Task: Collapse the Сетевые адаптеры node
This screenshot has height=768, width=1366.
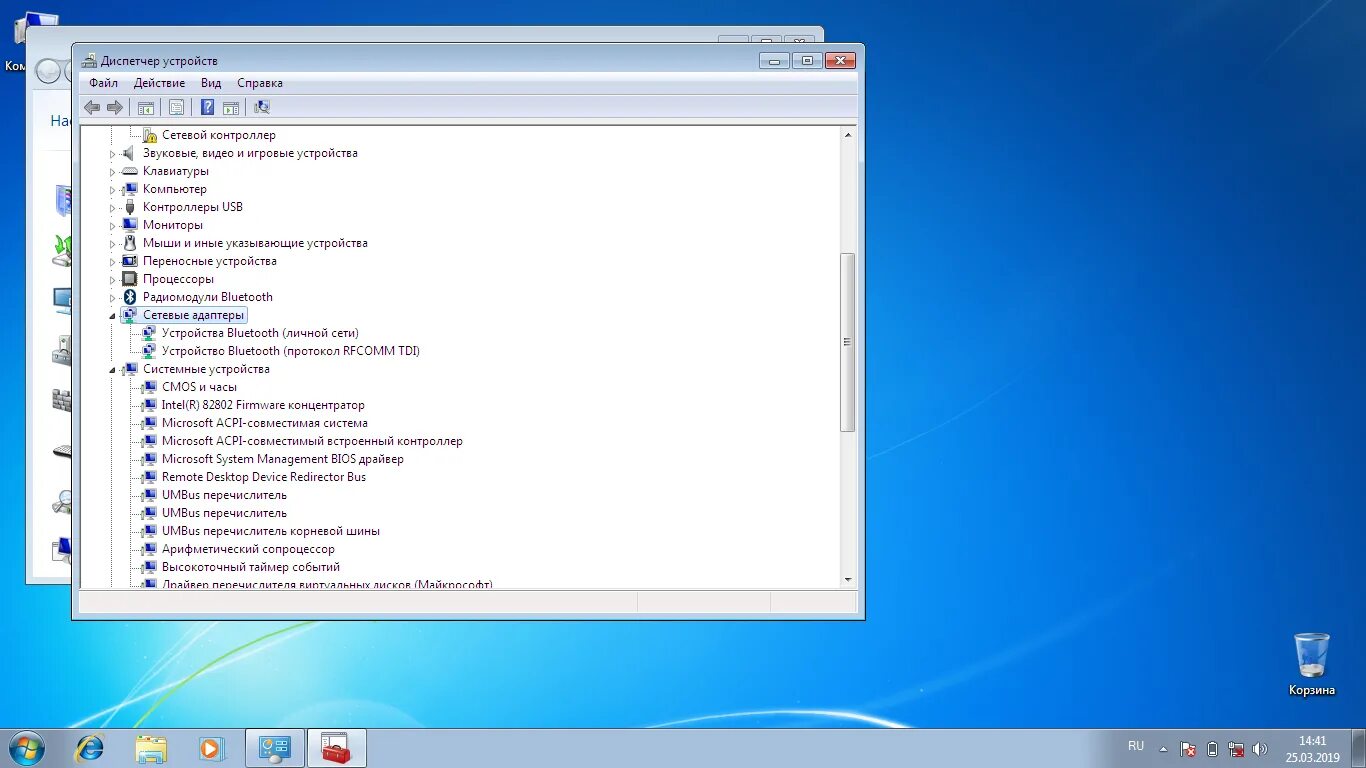Action: click(x=113, y=316)
